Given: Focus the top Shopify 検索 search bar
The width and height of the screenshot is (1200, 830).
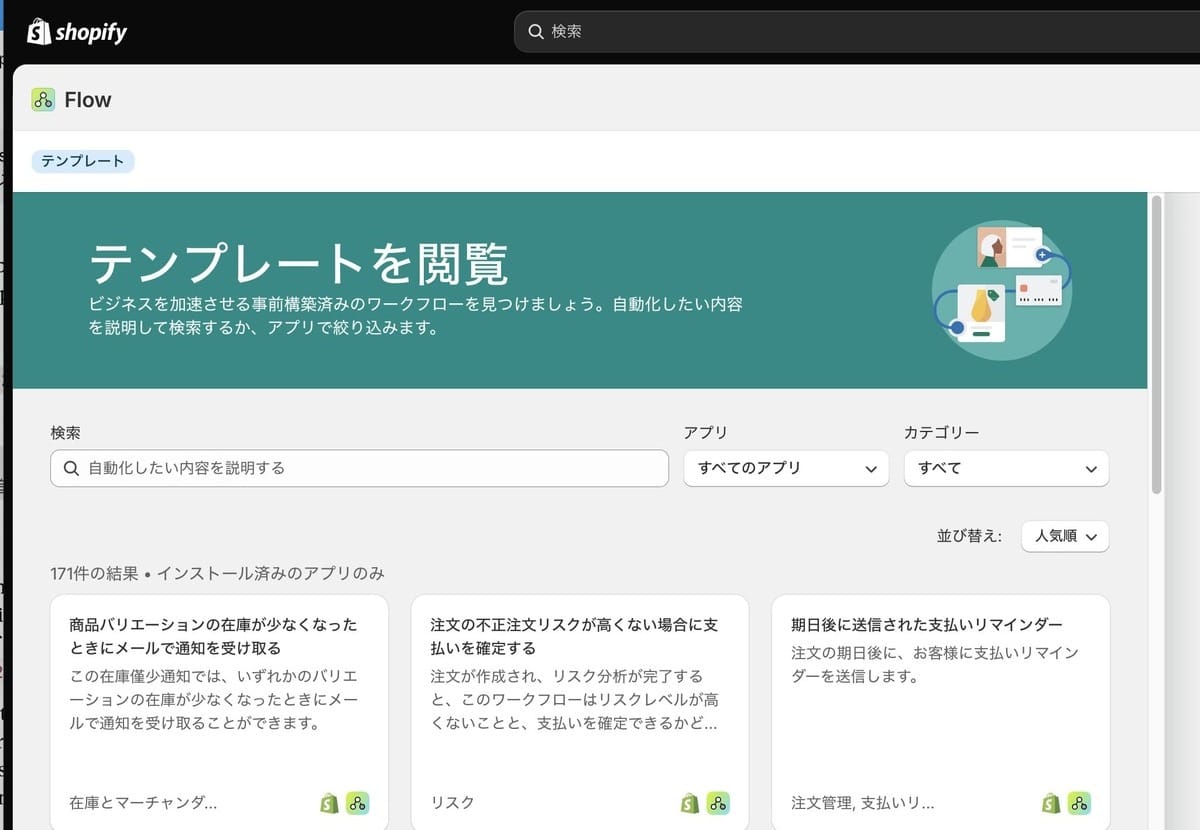Looking at the screenshot, I should click(x=857, y=32).
